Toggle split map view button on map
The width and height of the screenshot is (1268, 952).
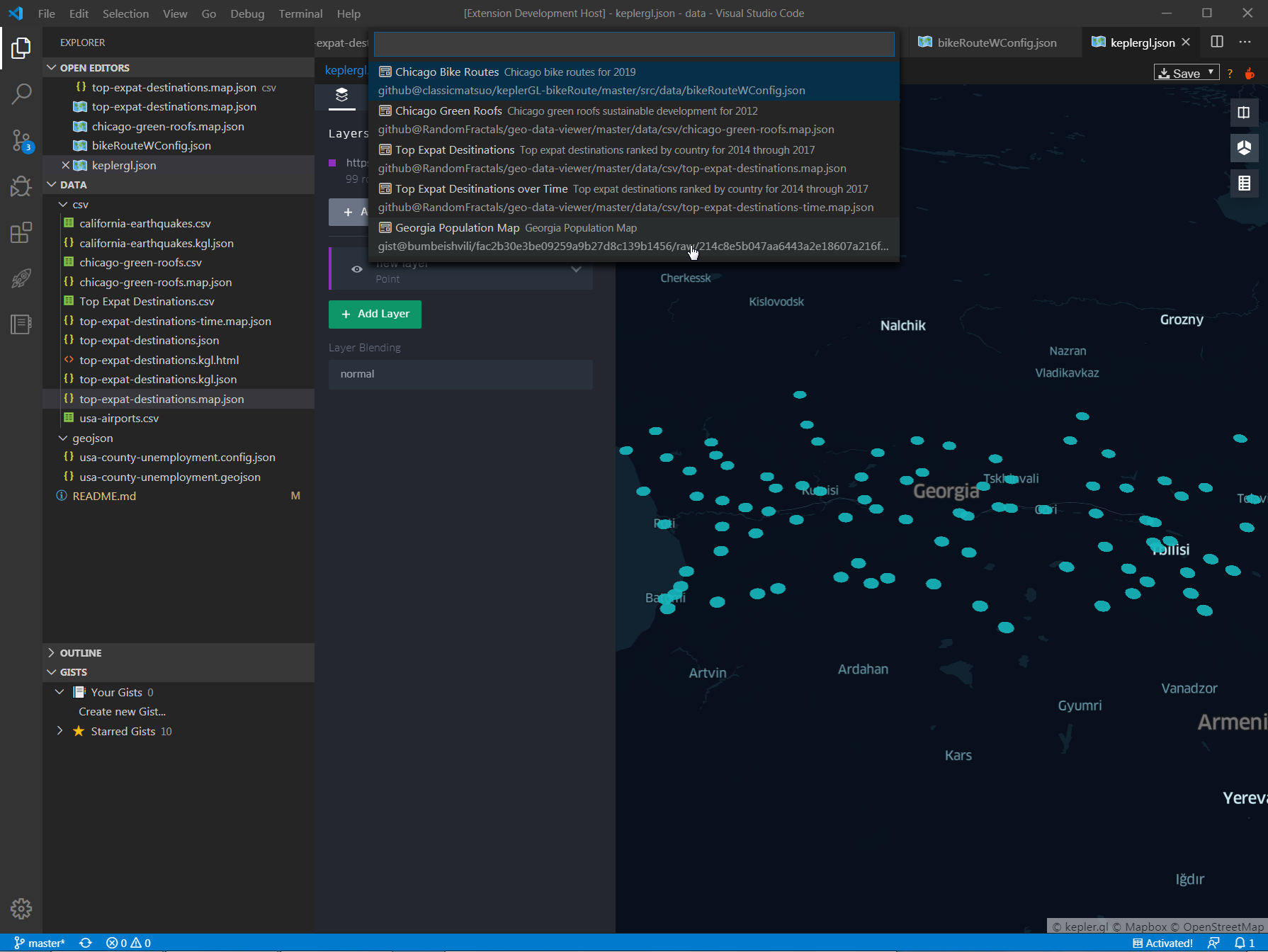(1244, 113)
